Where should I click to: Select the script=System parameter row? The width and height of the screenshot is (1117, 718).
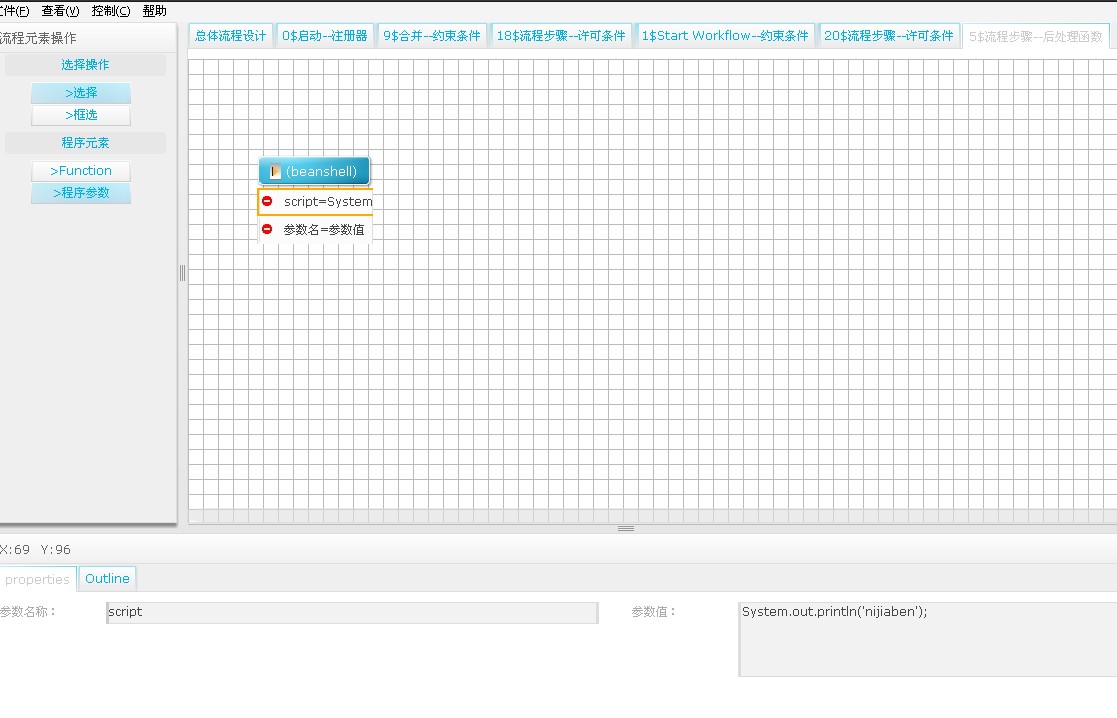316,202
